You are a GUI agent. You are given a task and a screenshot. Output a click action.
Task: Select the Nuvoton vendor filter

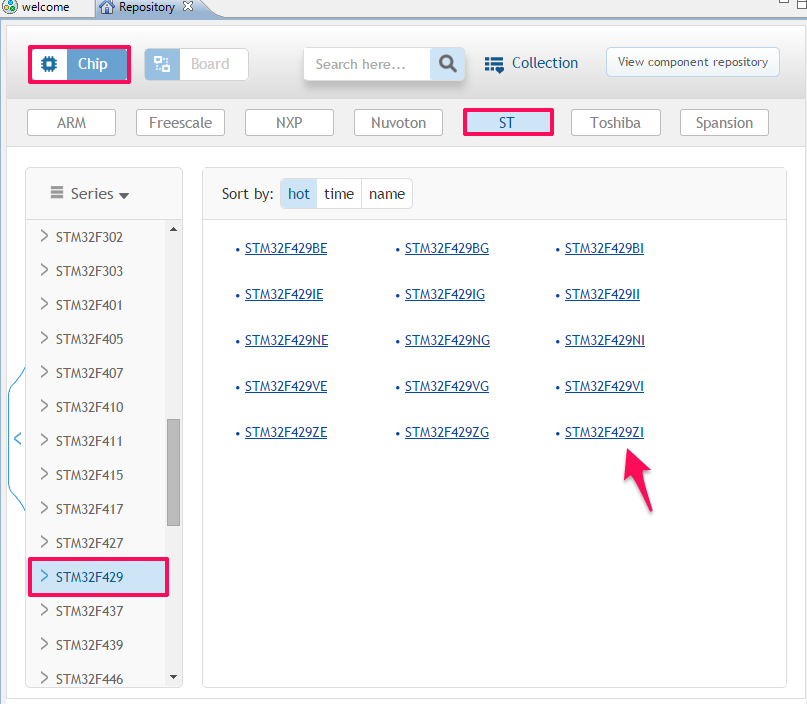point(398,123)
